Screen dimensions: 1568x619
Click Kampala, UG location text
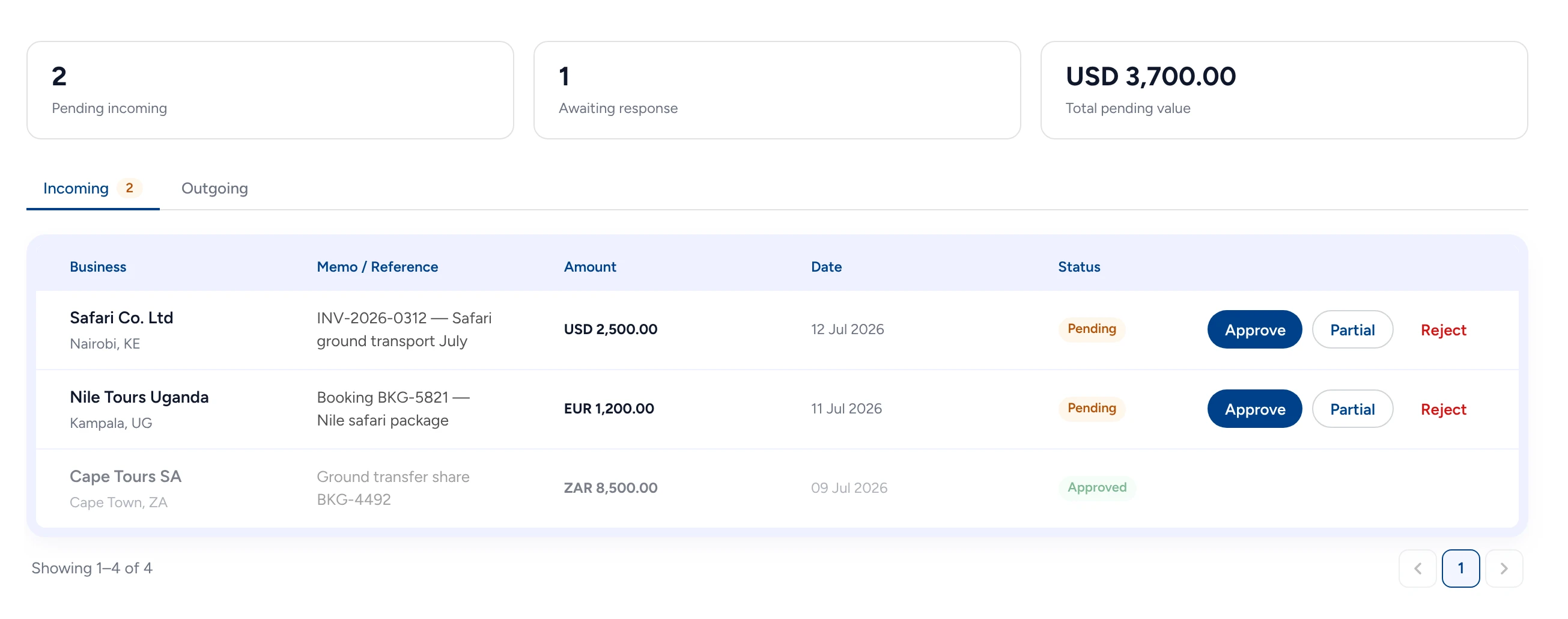pos(111,422)
